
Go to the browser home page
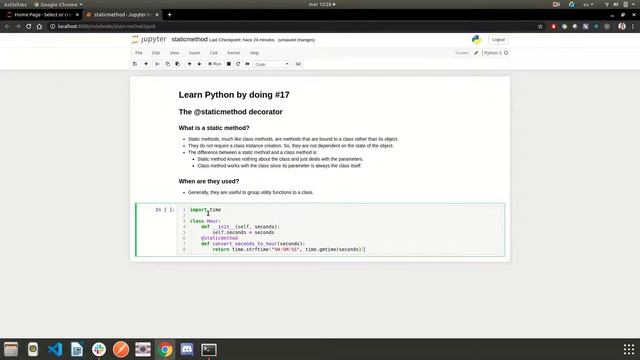pyautogui.click(x=39, y=26)
